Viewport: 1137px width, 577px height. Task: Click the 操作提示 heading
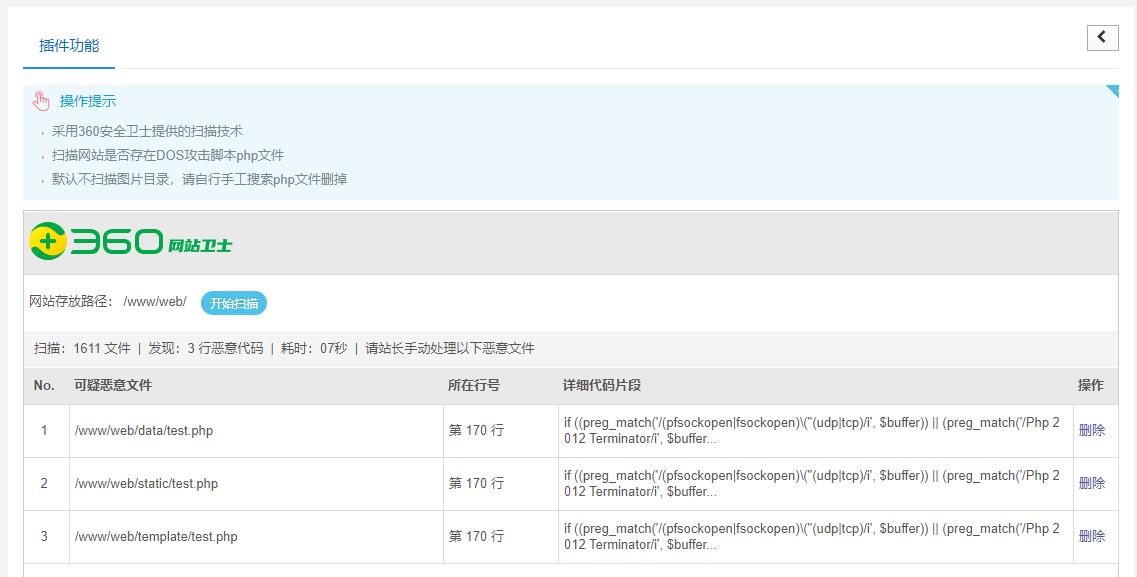[88, 101]
